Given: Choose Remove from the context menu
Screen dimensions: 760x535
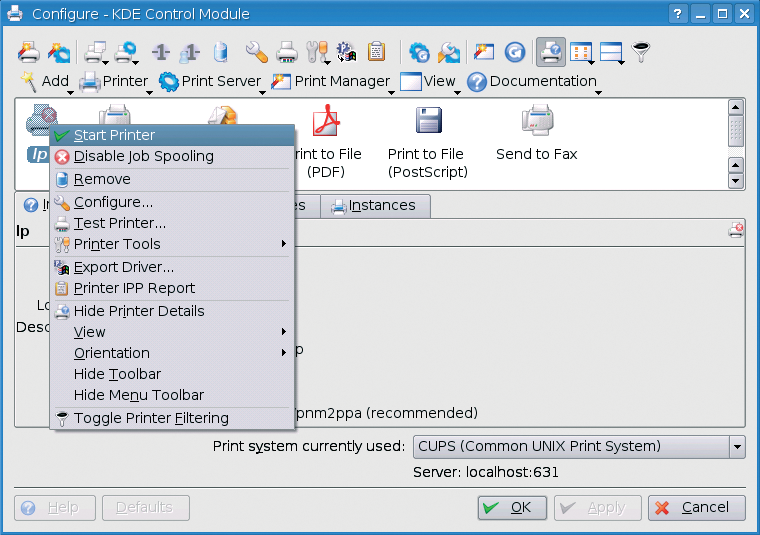Looking at the screenshot, I should 172,179.
